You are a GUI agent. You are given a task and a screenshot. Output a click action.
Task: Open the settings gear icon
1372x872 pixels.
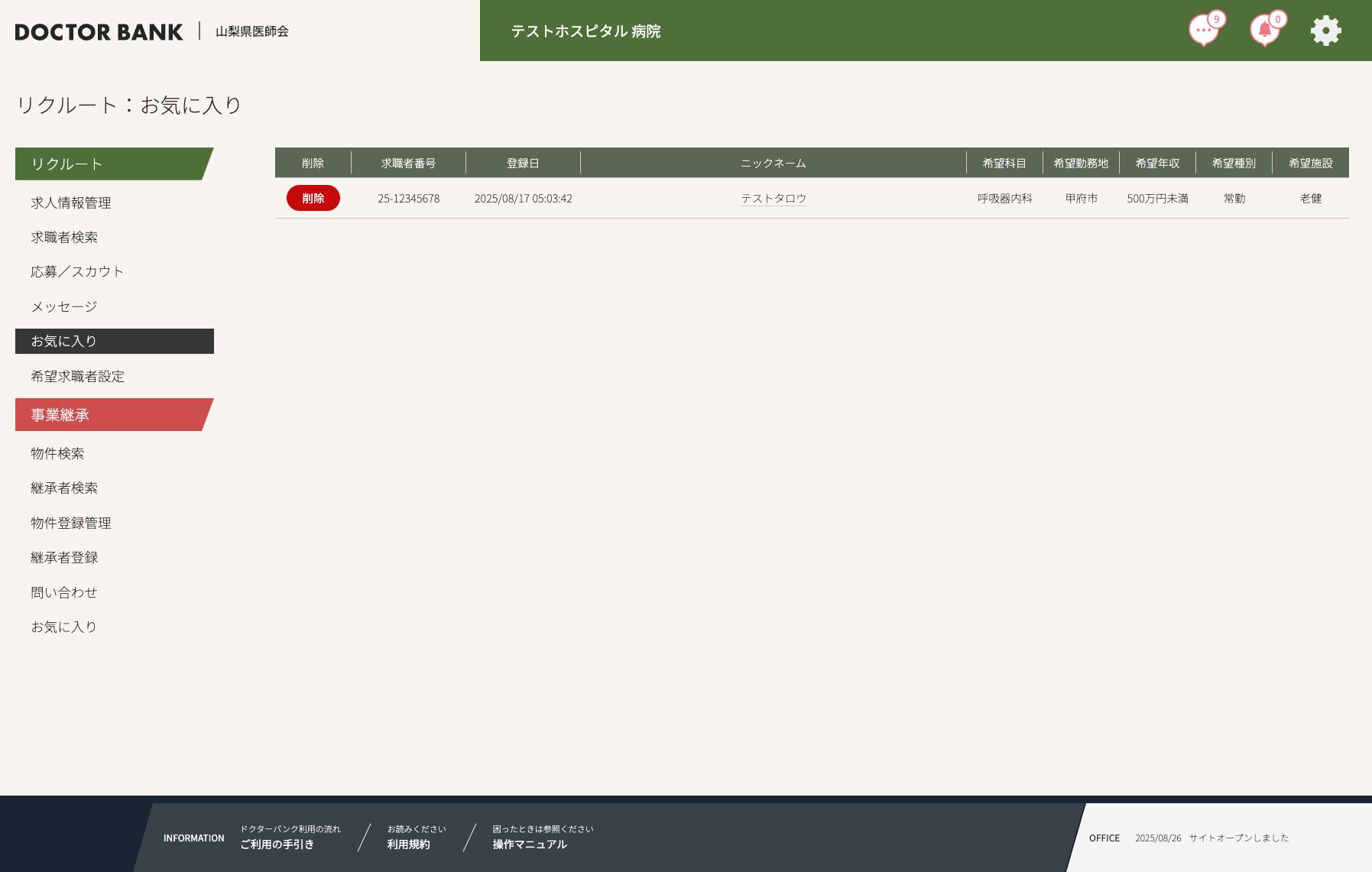click(1325, 31)
